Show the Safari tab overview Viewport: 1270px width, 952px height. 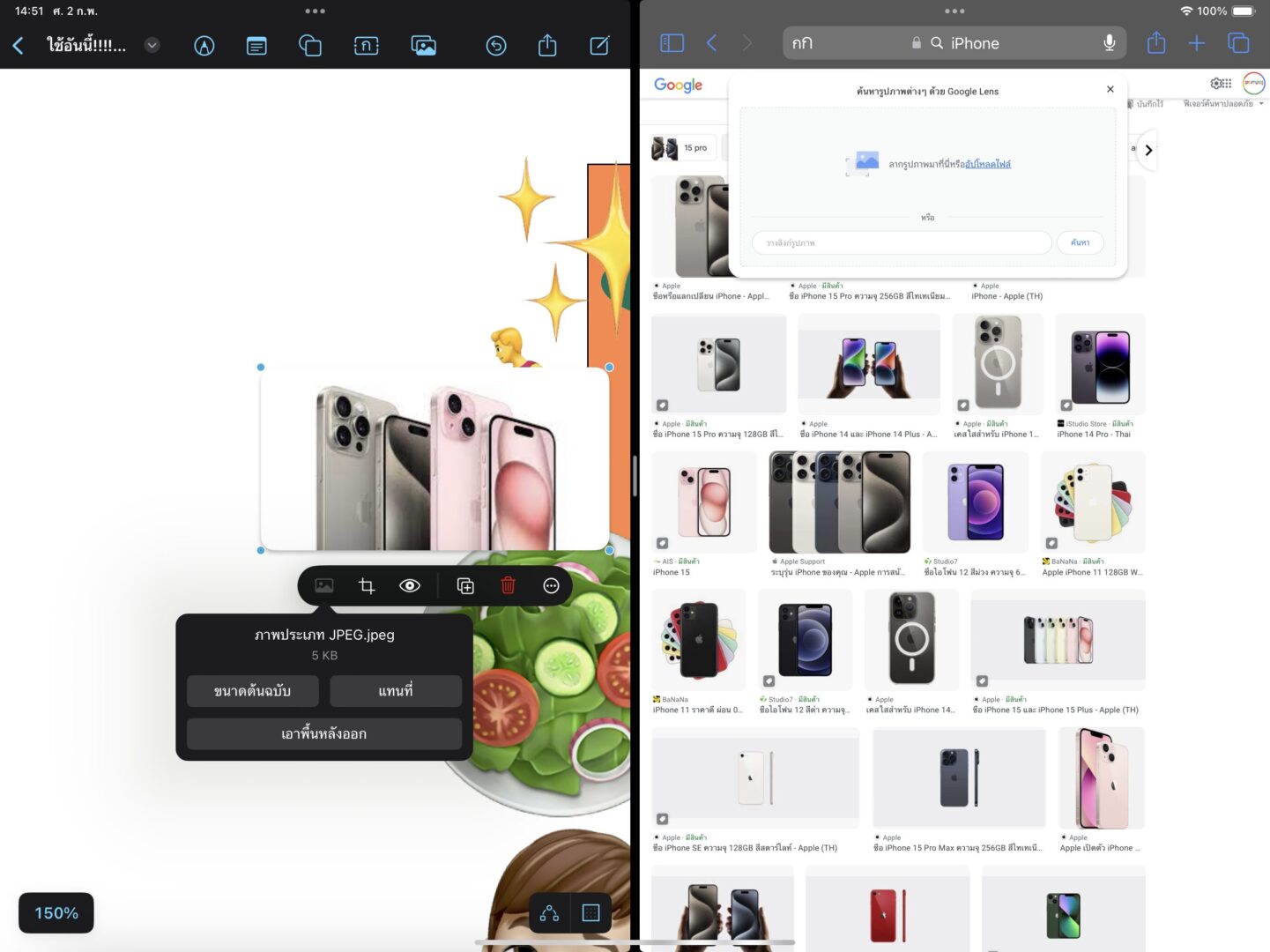pos(1238,42)
